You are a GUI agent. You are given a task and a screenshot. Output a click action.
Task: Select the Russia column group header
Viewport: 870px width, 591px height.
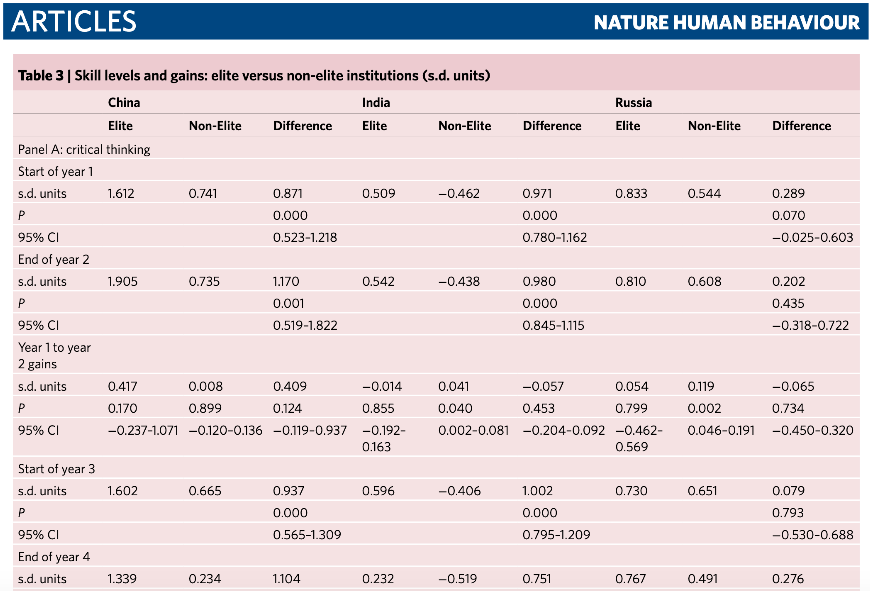(x=634, y=103)
